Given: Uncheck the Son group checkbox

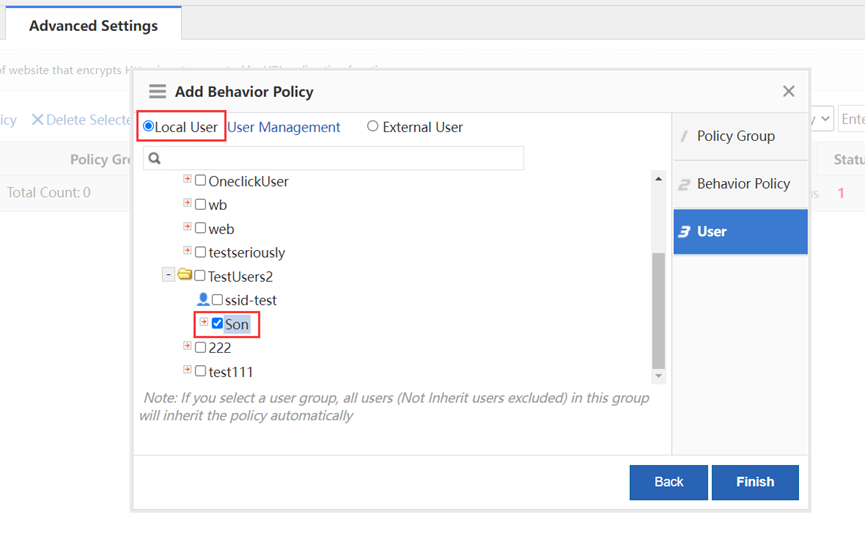Looking at the screenshot, I should coord(217,324).
